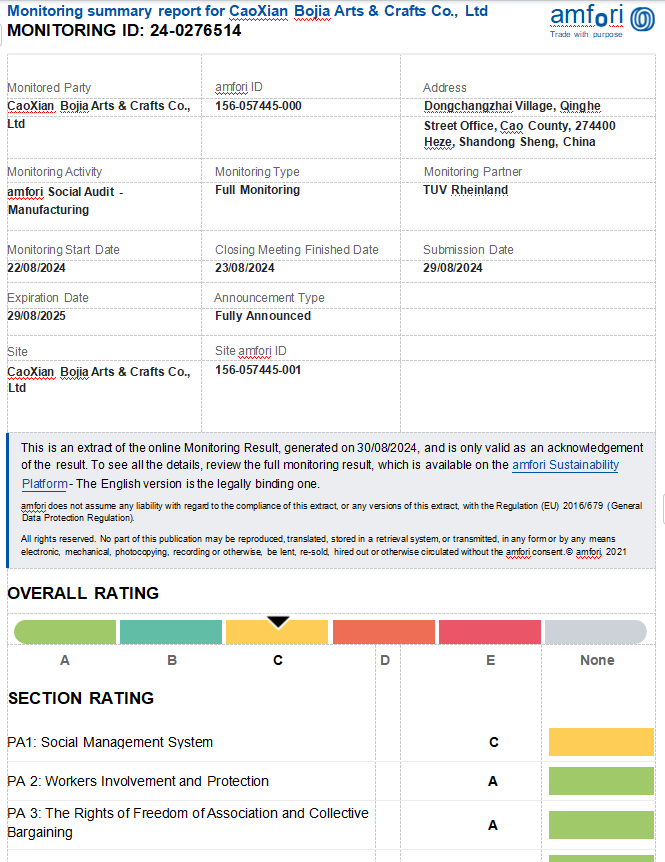Click the green PA 3 section rating swatch
Screen dimensions: 665x862
(601, 825)
